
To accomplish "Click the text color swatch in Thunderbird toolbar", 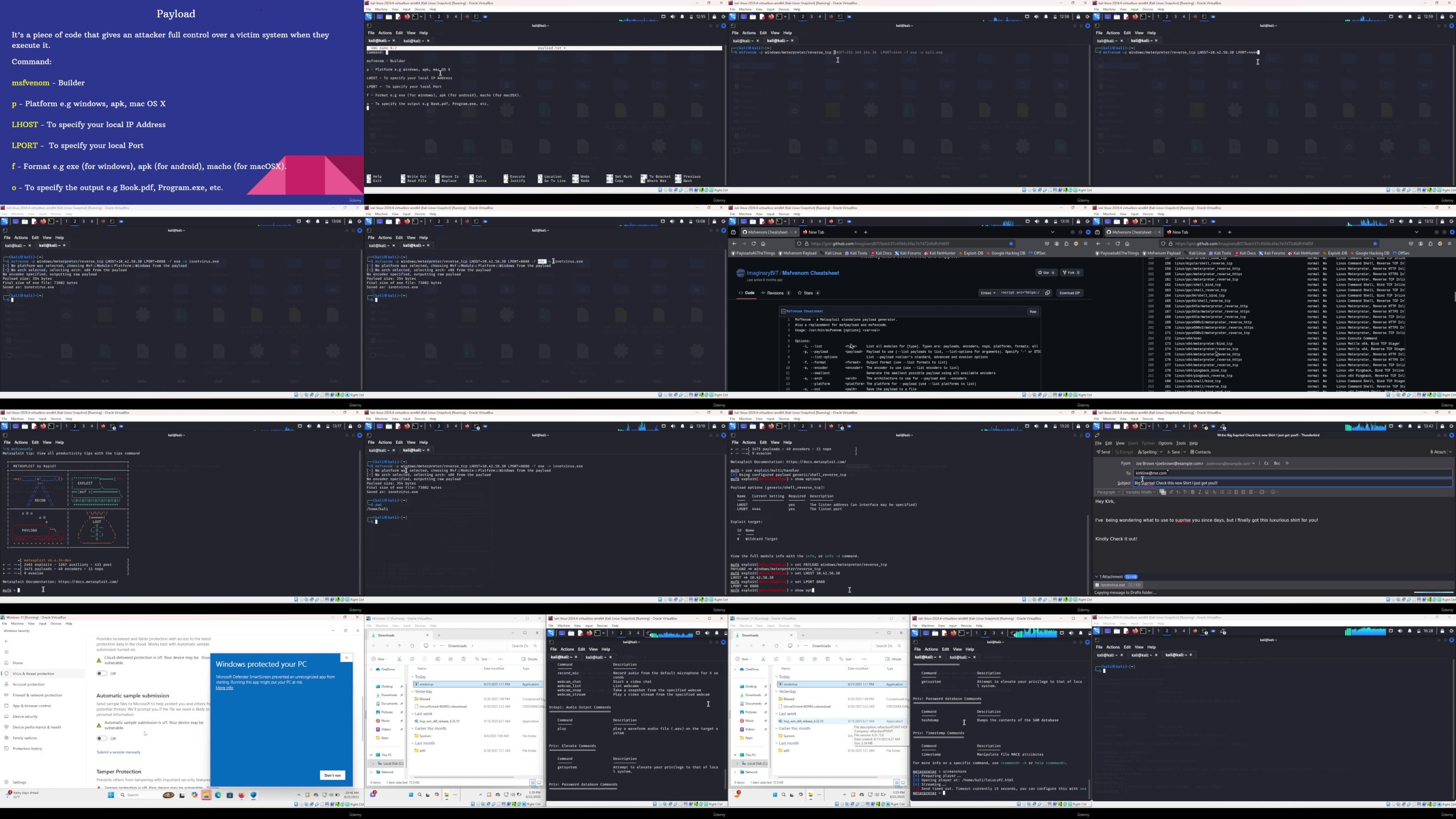I will [x=1163, y=492].
